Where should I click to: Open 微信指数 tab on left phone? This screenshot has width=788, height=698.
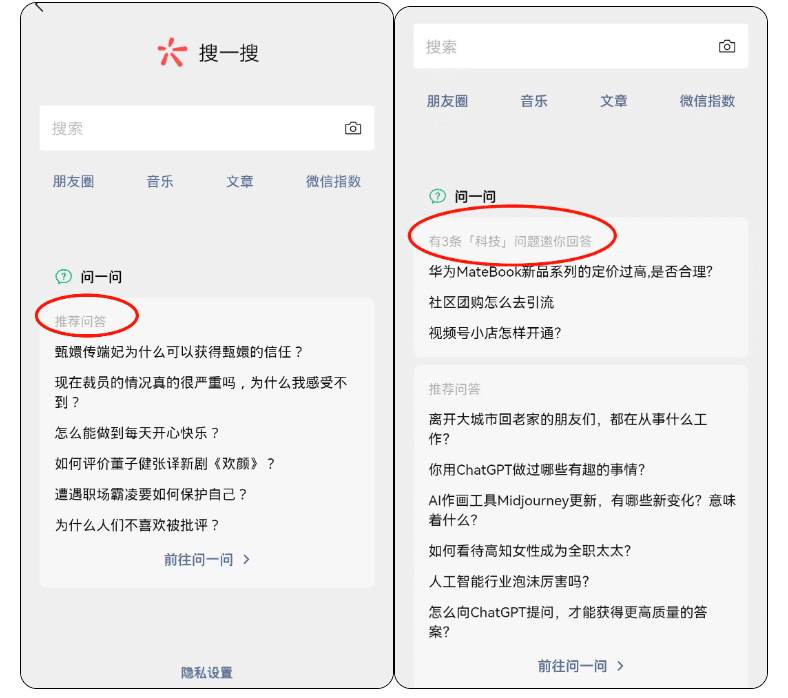click(334, 181)
